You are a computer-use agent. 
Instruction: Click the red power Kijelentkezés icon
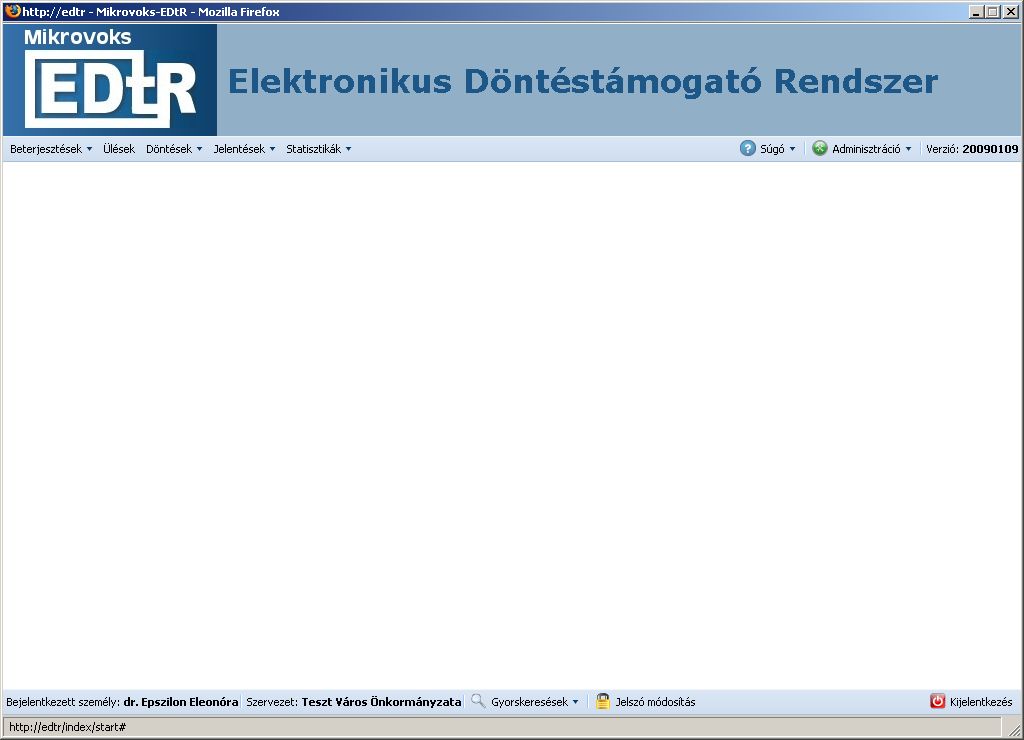pos(937,701)
